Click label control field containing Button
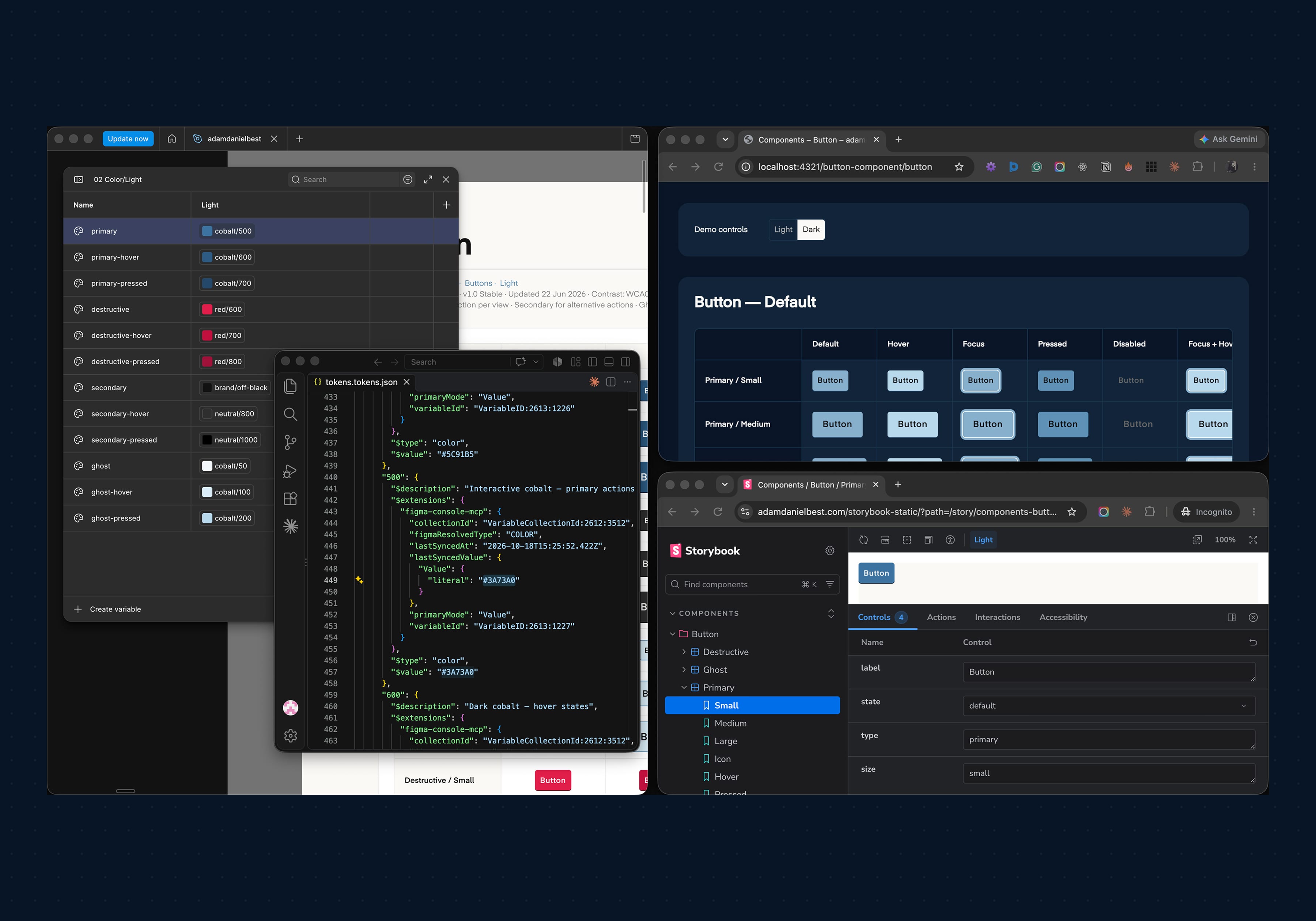The image size is (1316, 921). coord(1108,672)
